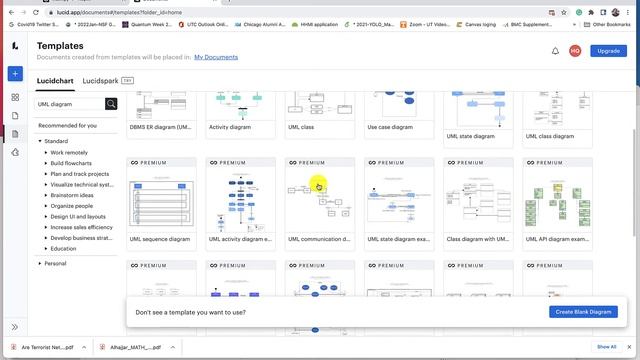Open the Are Terrorist Net pdf download

coord(42,347)
